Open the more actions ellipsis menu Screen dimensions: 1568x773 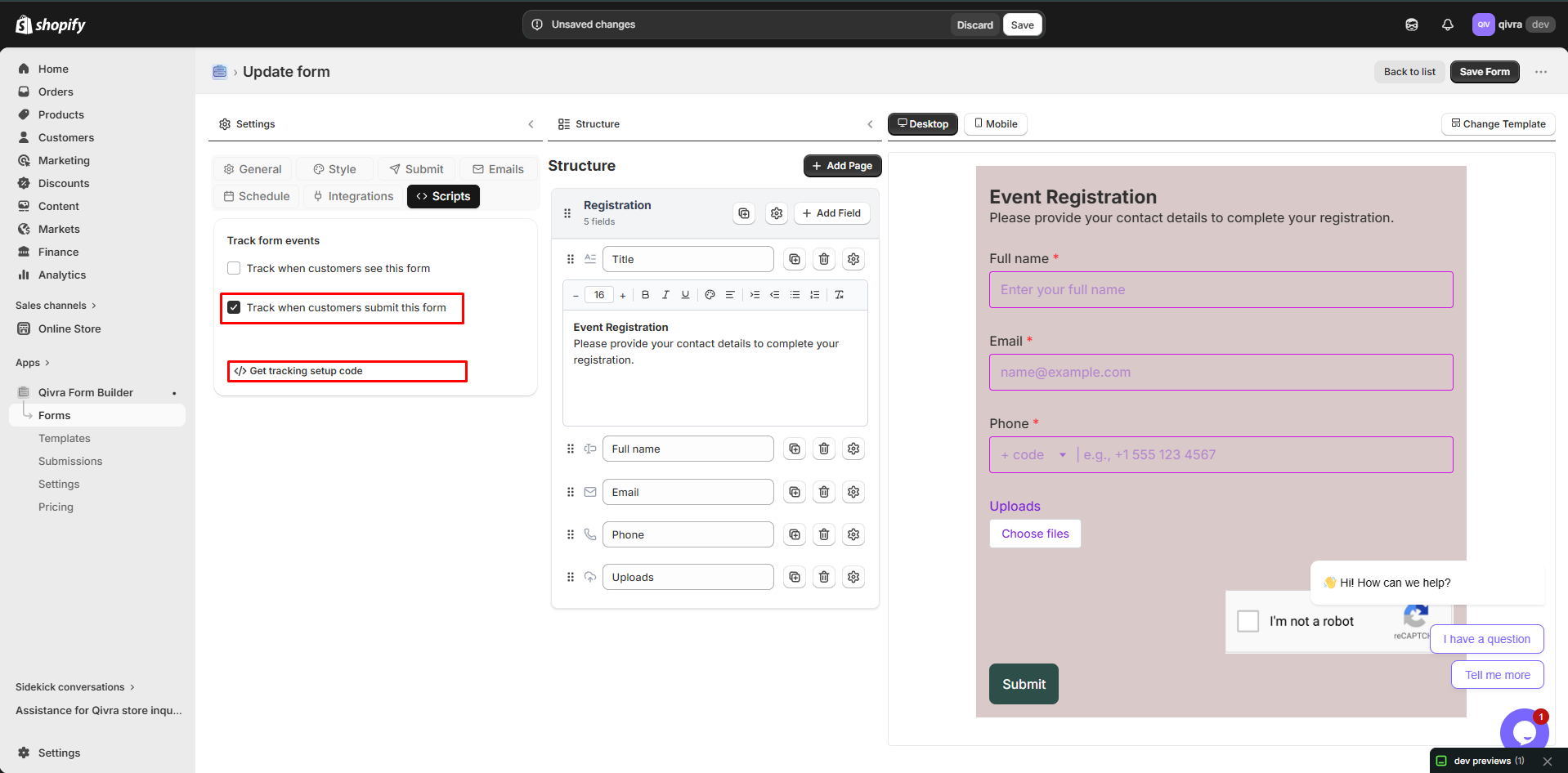coord(1541,72)
